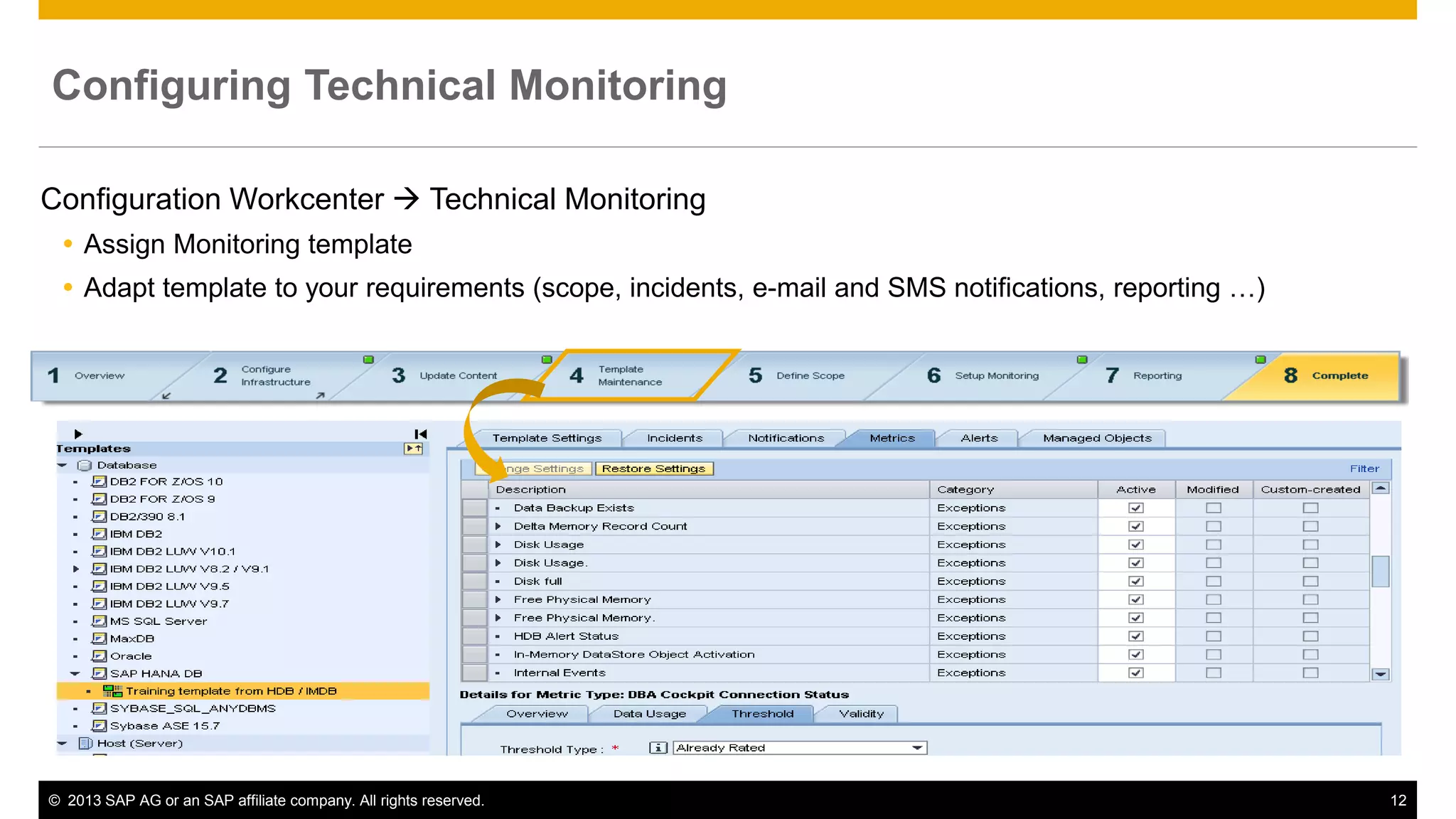Screen dimensions: 1456x819
Task: Toggle Active checkbox for HDB Alert Status
Action: coord(1136,636)
